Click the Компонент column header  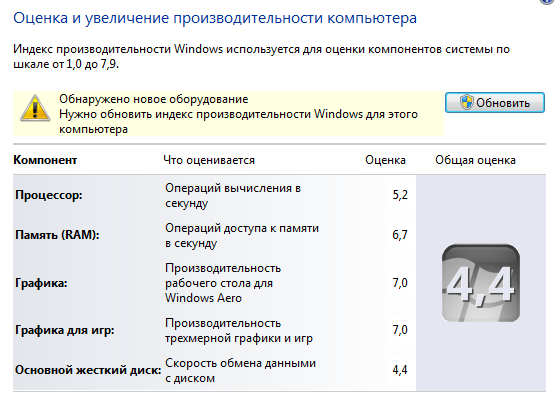45,160
